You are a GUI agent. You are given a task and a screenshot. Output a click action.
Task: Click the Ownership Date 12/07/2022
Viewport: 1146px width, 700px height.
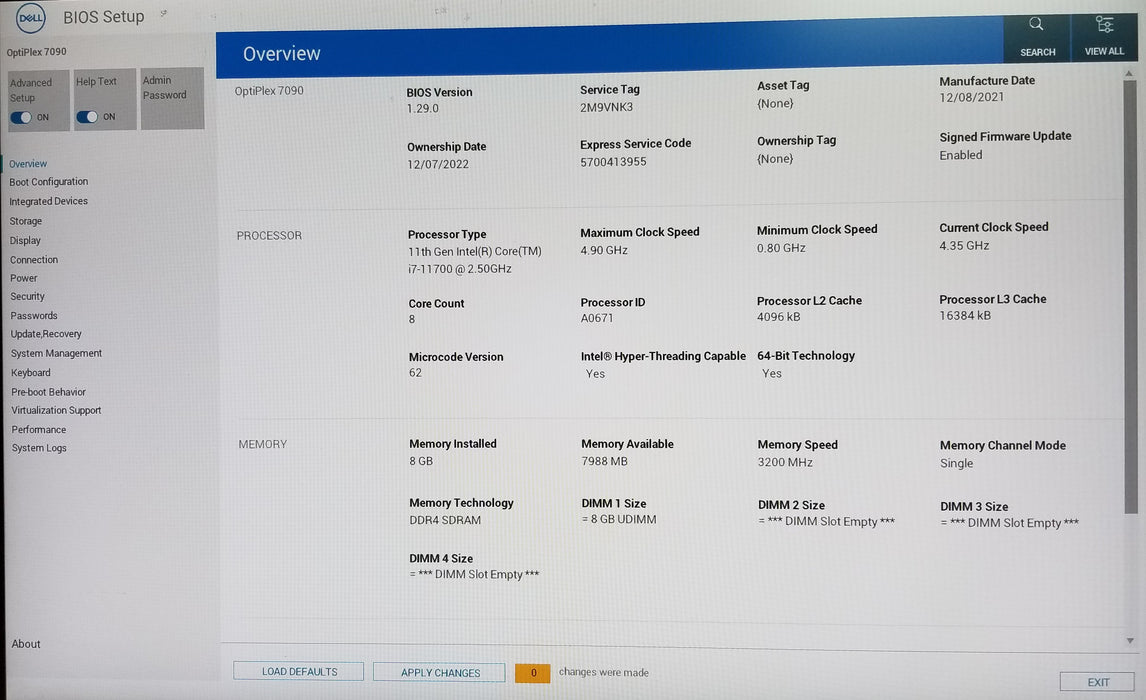tap(438, 164)
